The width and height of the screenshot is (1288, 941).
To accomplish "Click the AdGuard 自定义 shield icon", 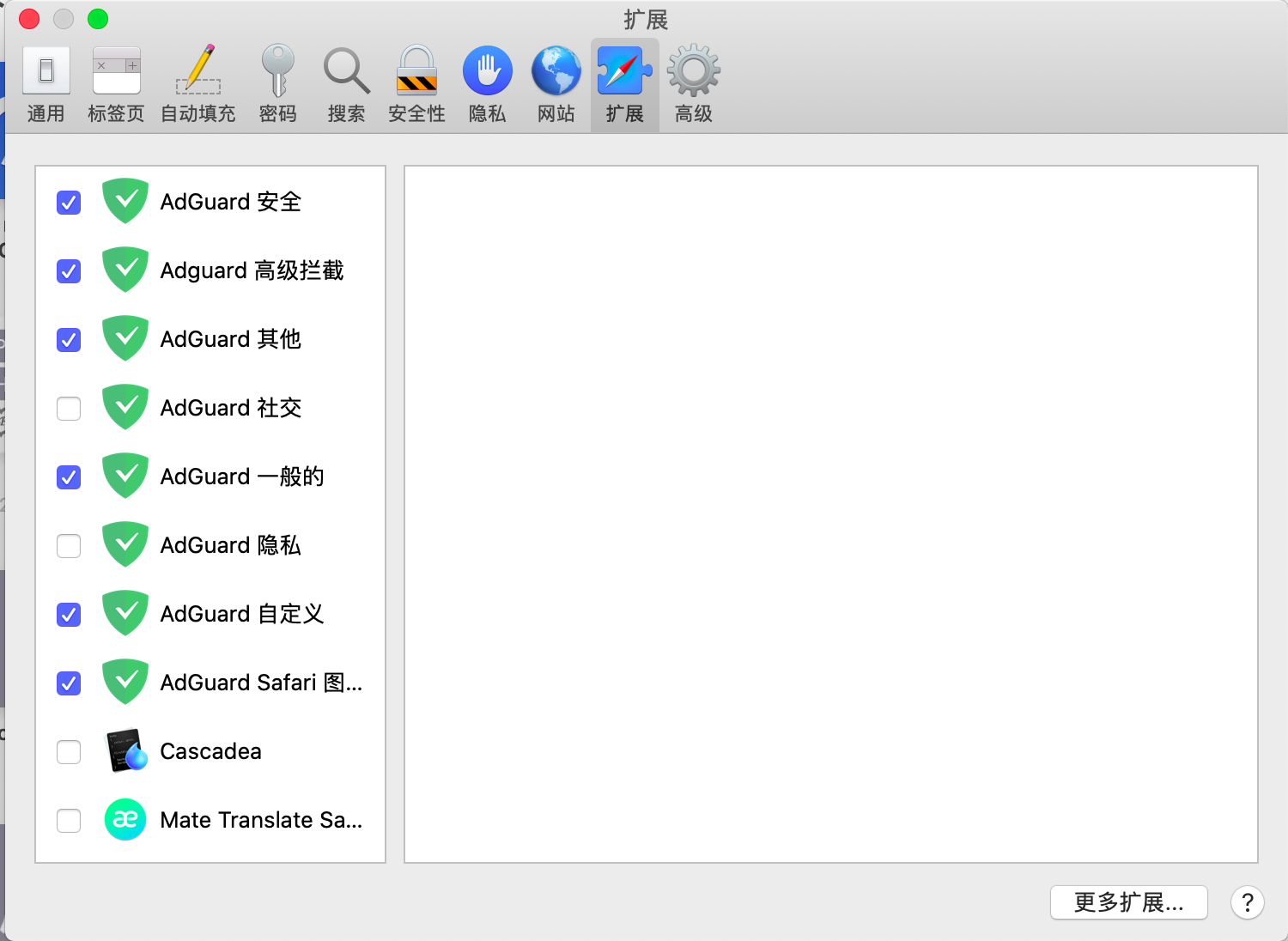I will pyautogui.click(x=125, y=613).
